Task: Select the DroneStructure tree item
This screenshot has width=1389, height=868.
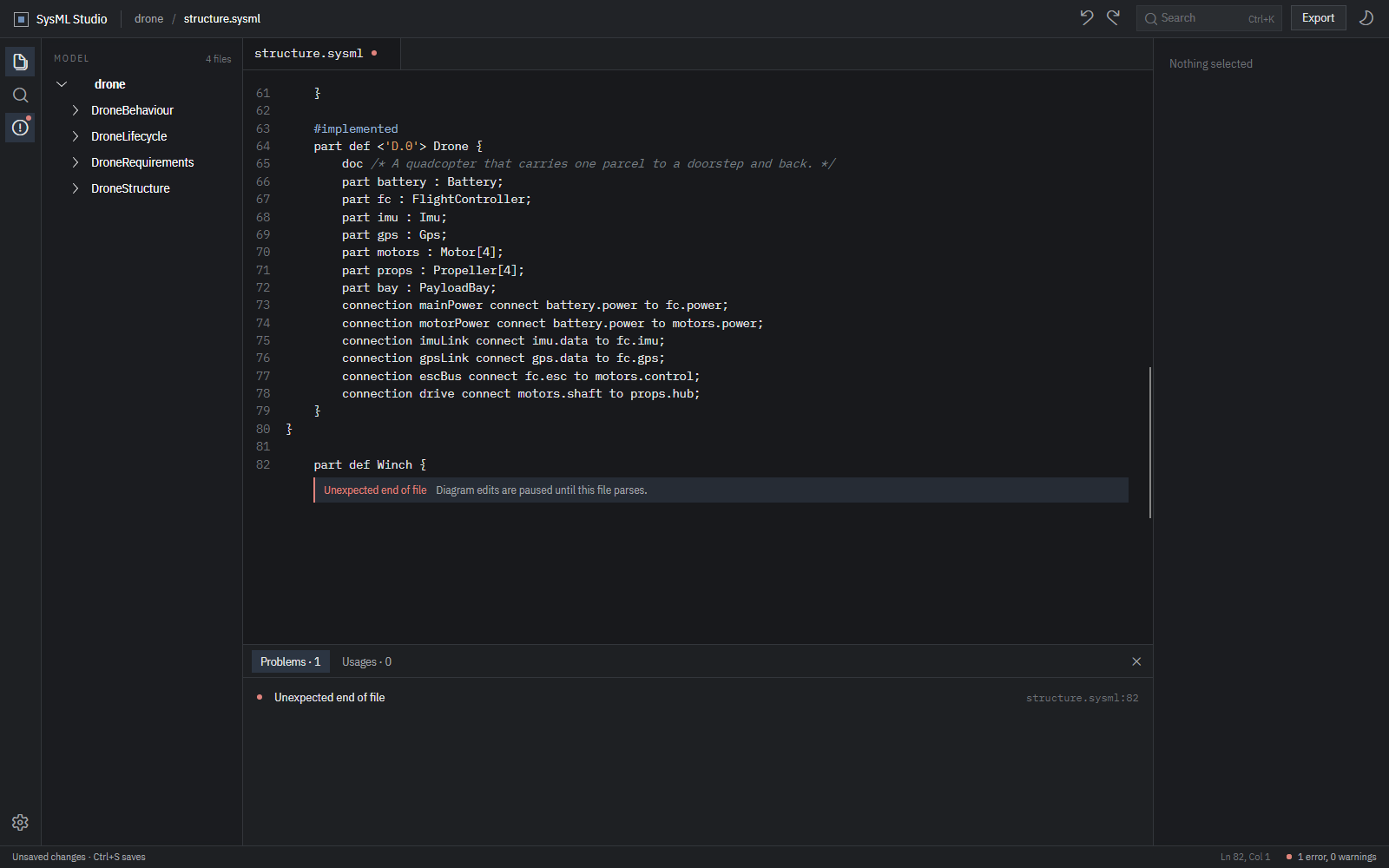Action: (130, 188)
